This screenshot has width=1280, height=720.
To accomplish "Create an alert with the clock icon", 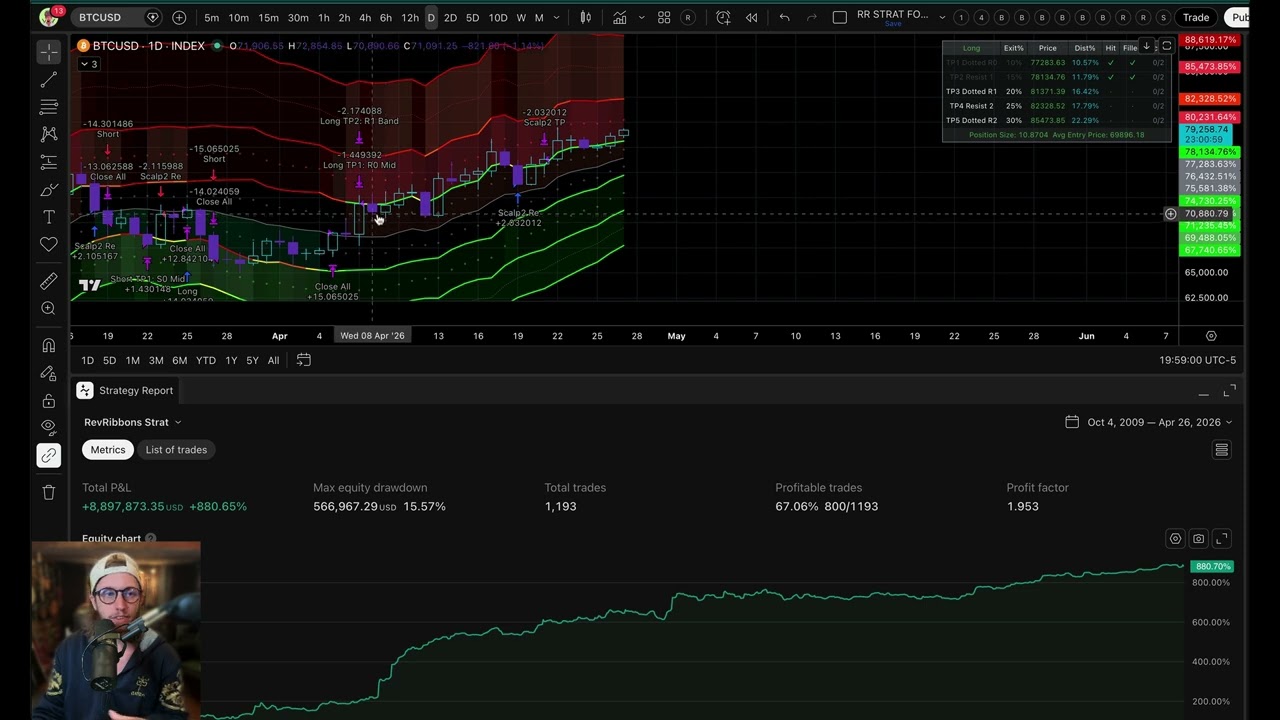I will coord(723,17).
